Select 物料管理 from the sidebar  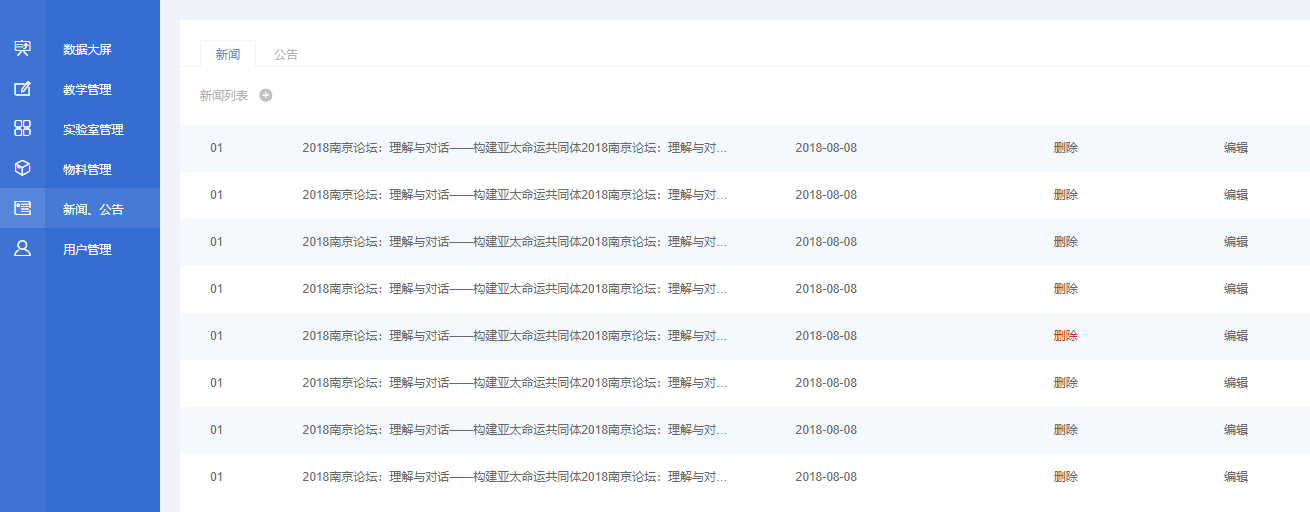[80, 169]
